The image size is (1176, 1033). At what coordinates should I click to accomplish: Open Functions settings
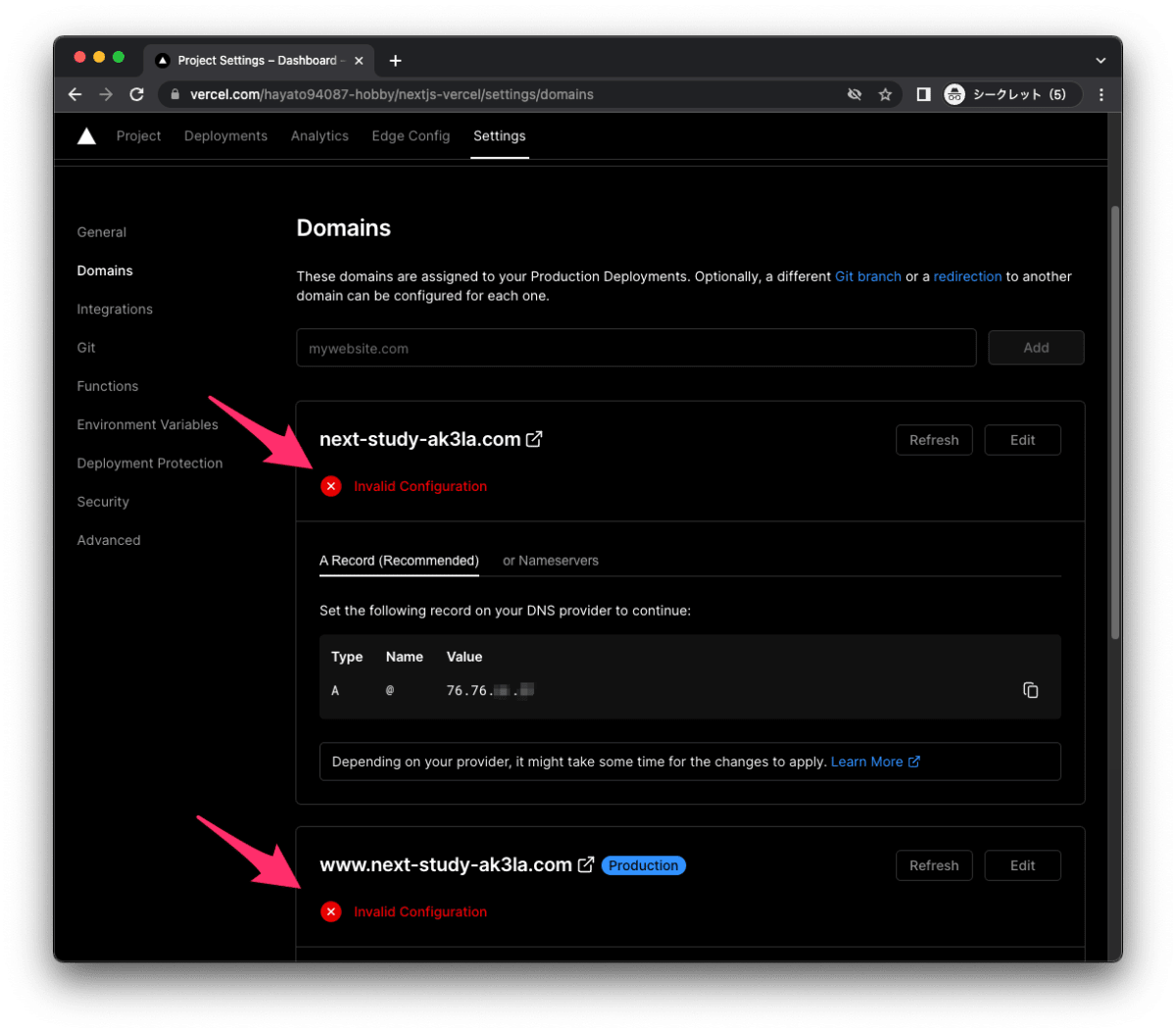click(108, 386)
